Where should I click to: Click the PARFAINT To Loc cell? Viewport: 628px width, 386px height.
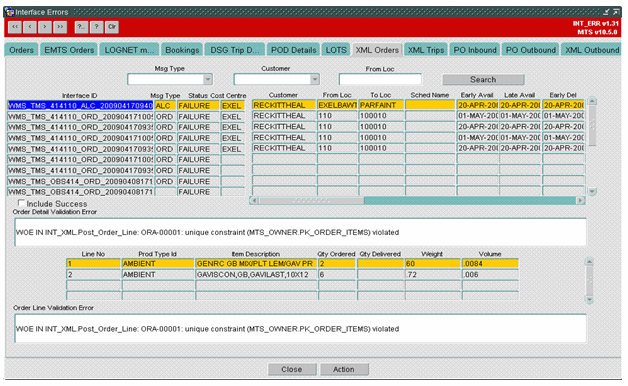pos(381,105)
